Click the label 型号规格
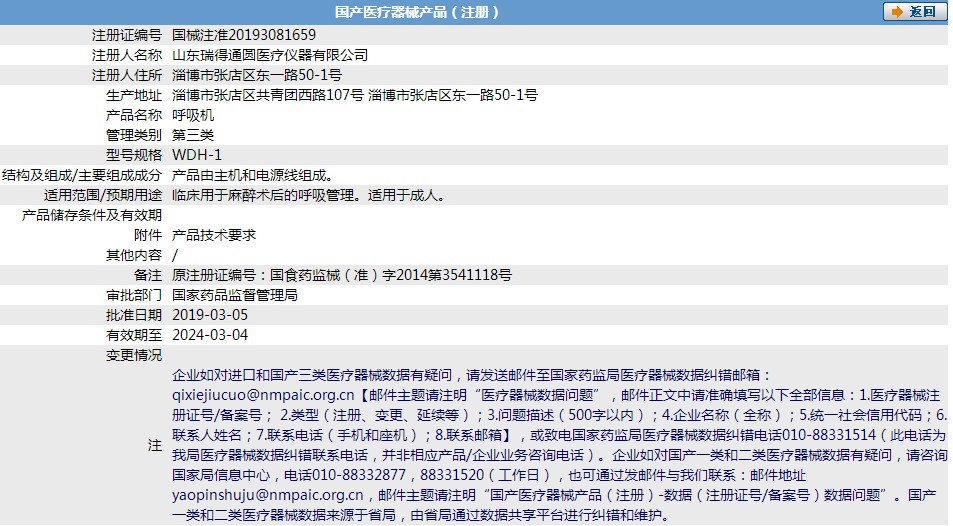953x526 pixels. click(134, 156)
